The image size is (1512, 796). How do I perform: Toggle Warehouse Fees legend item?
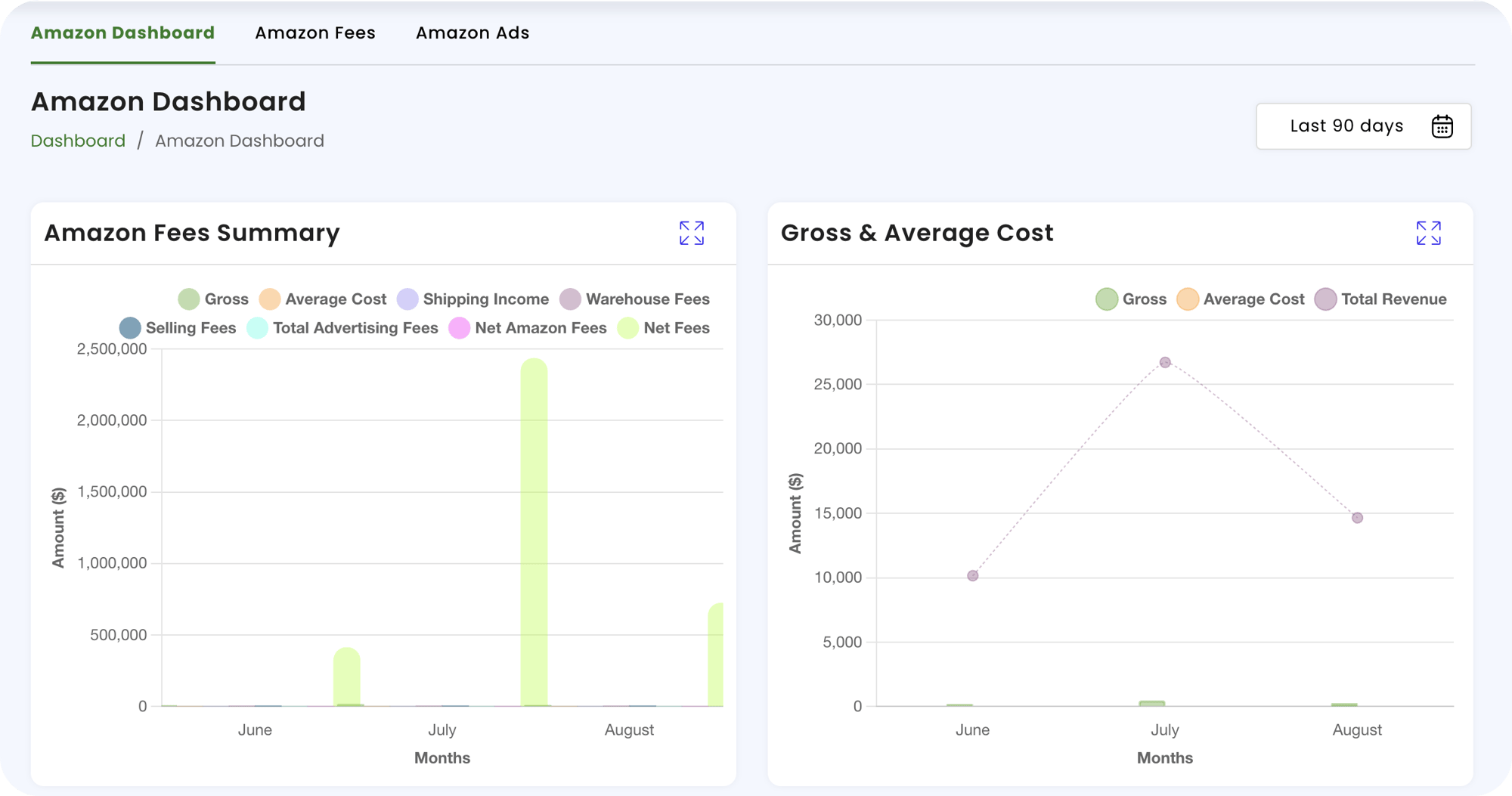634,299
